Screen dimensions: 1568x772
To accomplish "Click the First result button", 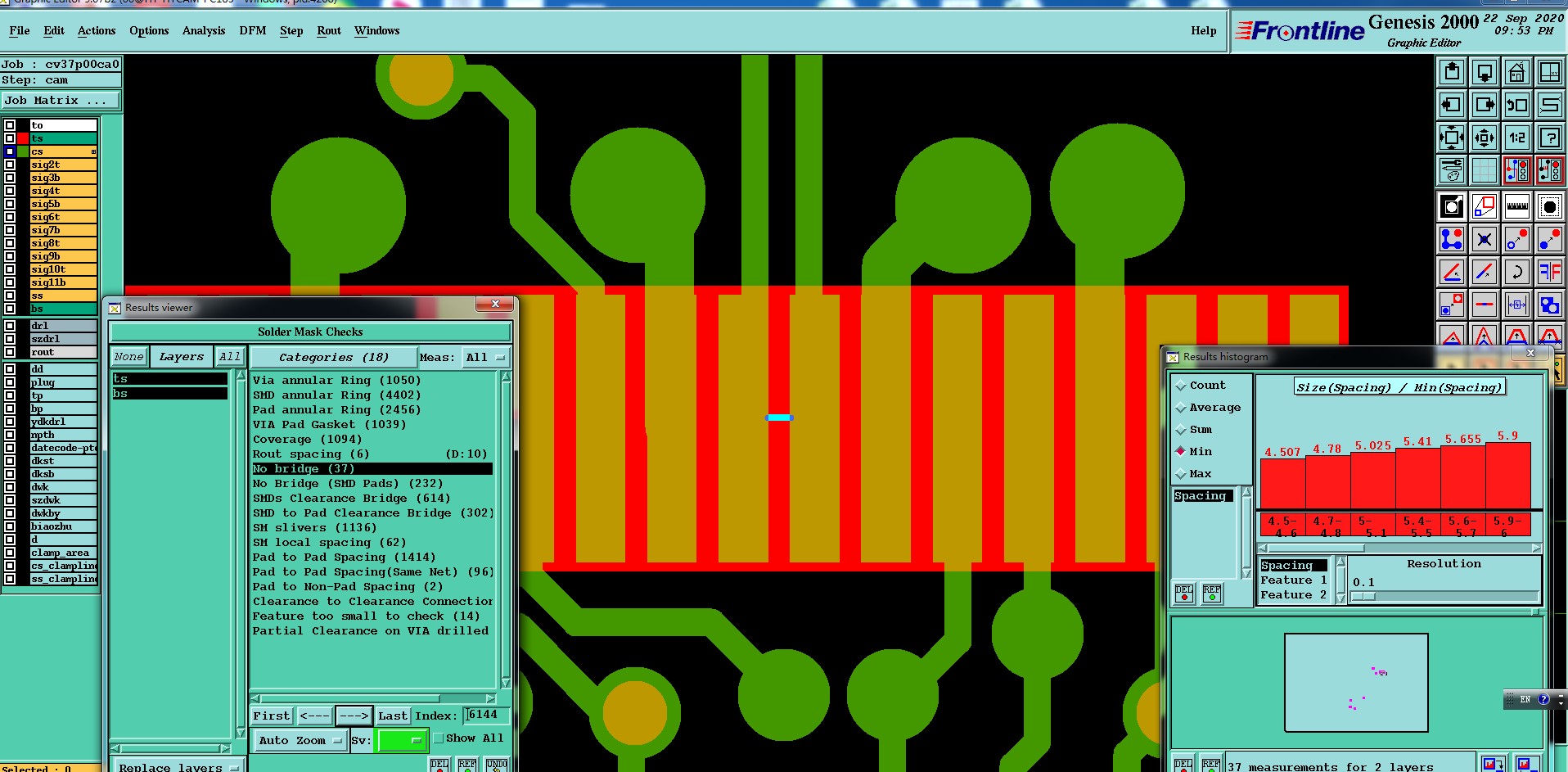I will point(272,716).
